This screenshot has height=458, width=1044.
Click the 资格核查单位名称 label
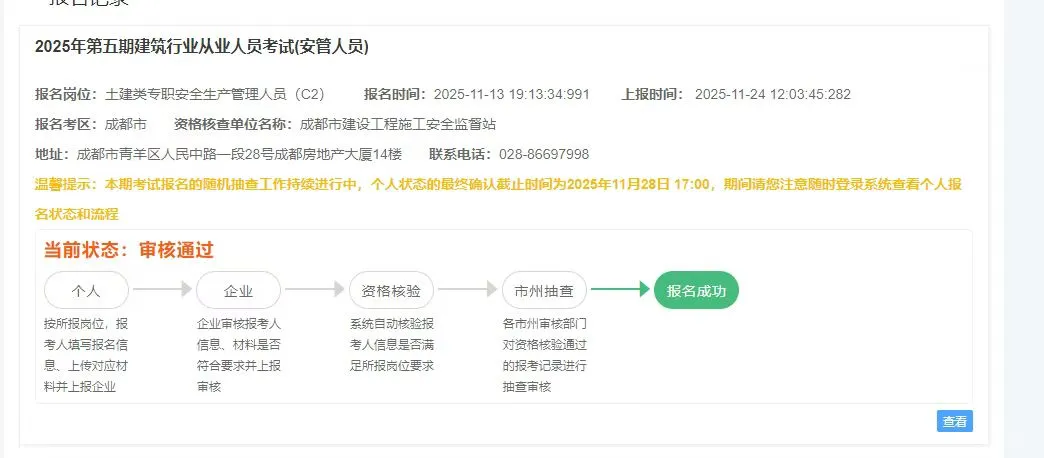(x=234, y=124)
